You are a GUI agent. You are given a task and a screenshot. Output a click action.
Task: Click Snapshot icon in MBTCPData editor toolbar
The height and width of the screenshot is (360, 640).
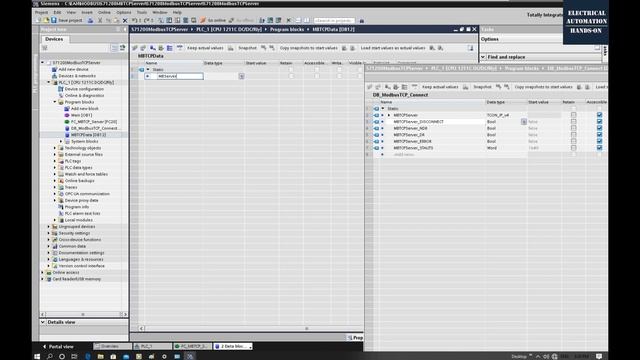tap(231, 48)
